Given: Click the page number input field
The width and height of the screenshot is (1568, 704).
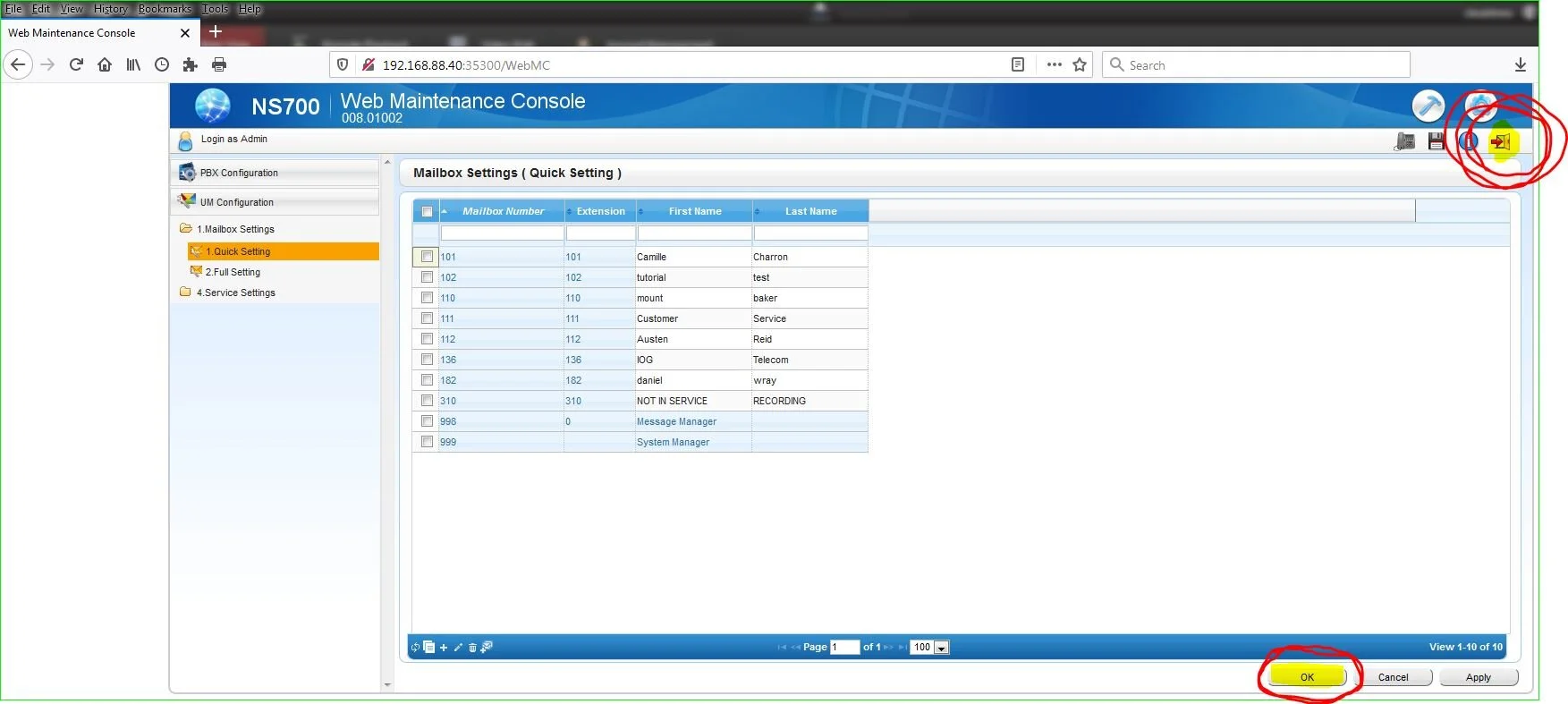Looking at the screenshot, I should coord(844,648).
